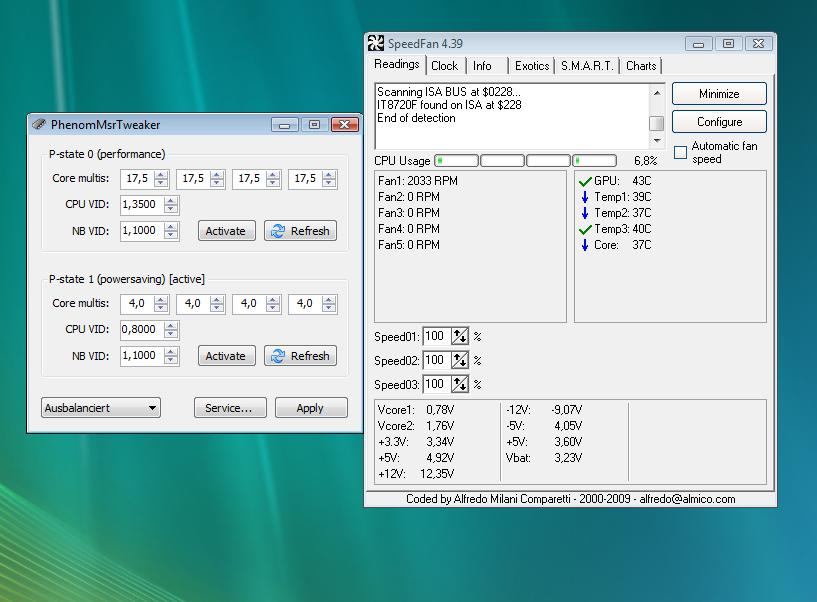Switch to the Readings tab

click(x=397, y=64)
